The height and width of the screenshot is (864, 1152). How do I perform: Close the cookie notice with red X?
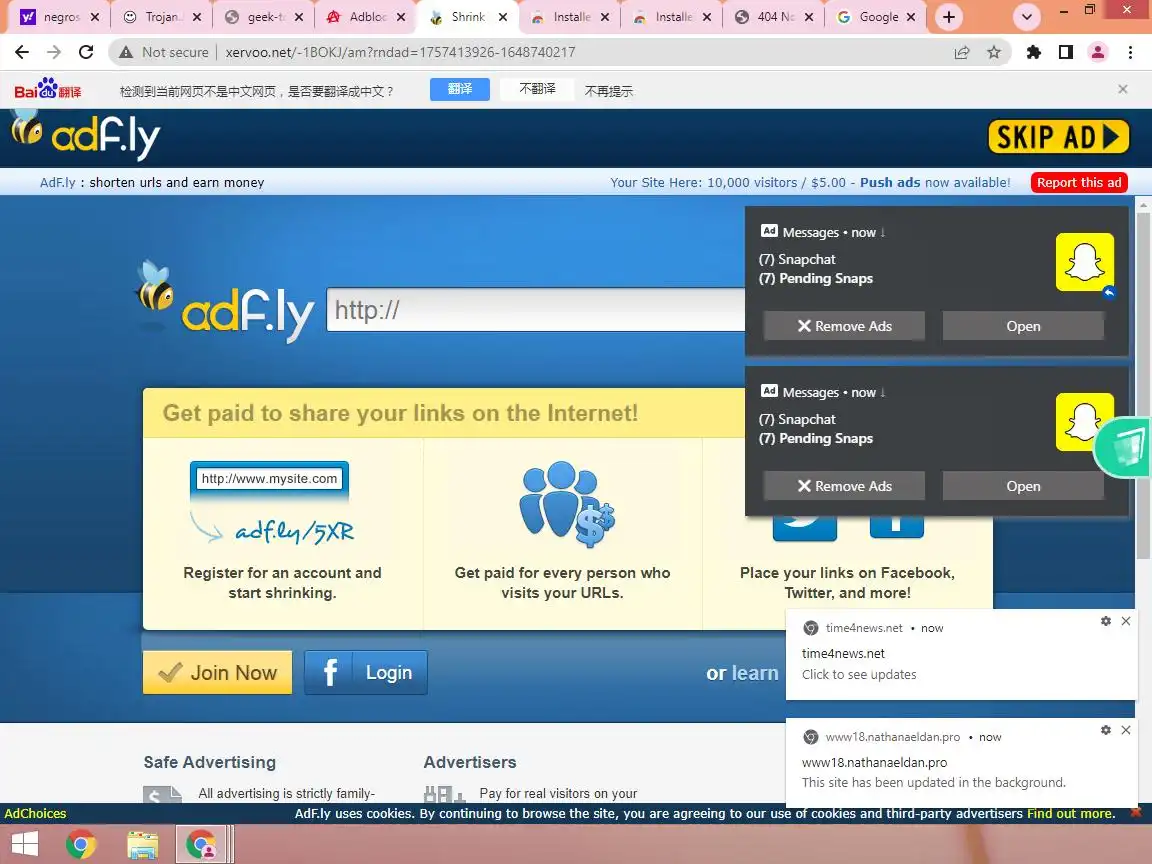(x=1136, y=813)
